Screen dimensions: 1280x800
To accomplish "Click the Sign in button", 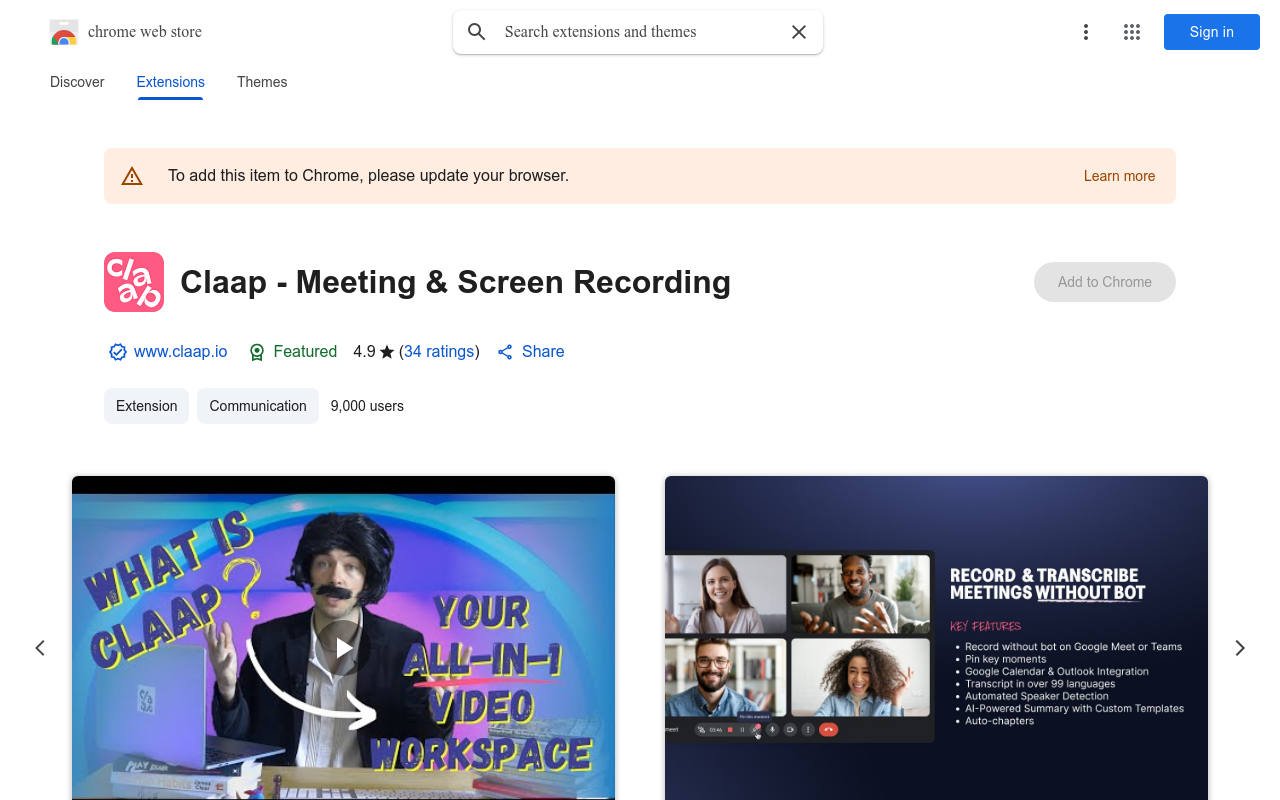I will pos(1212,32).
